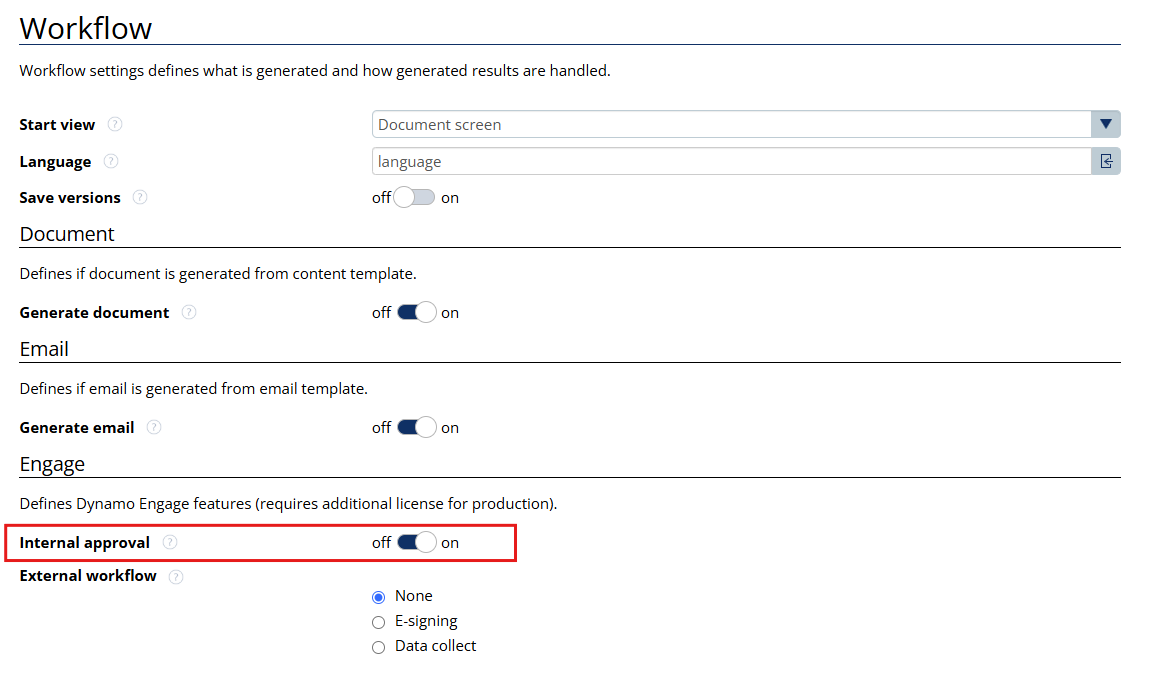Click help icon beside Language label
The height and width of the screenshot is (688, 1175).
[x=111, y=162]
